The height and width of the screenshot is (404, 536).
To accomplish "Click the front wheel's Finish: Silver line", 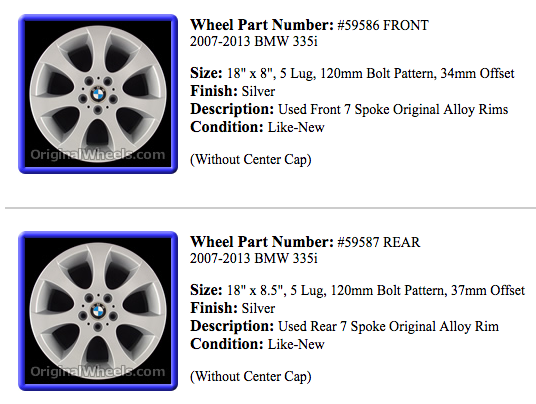I will [x=232, y=91].
